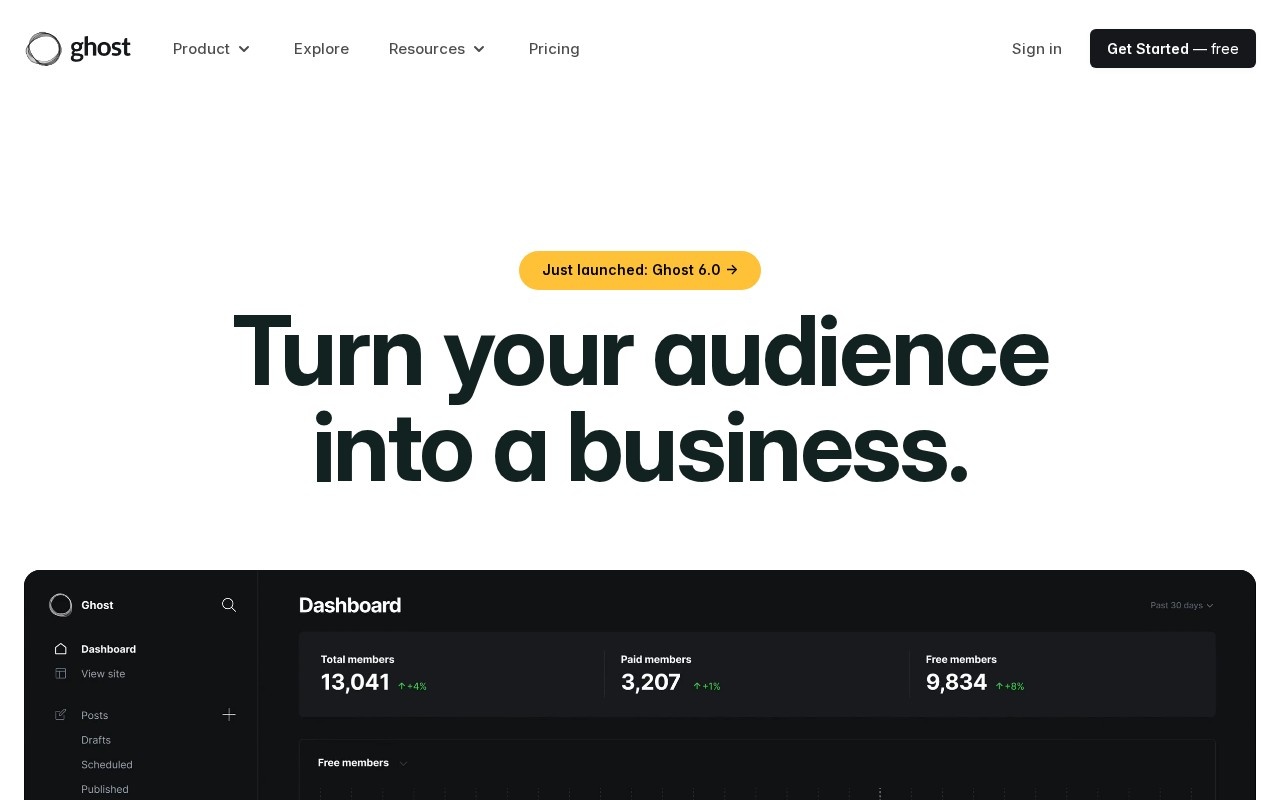This screenshot has width=1280, height=800.
Task: Click the +4% total members growth indicator
Action: tap(412, 686)
